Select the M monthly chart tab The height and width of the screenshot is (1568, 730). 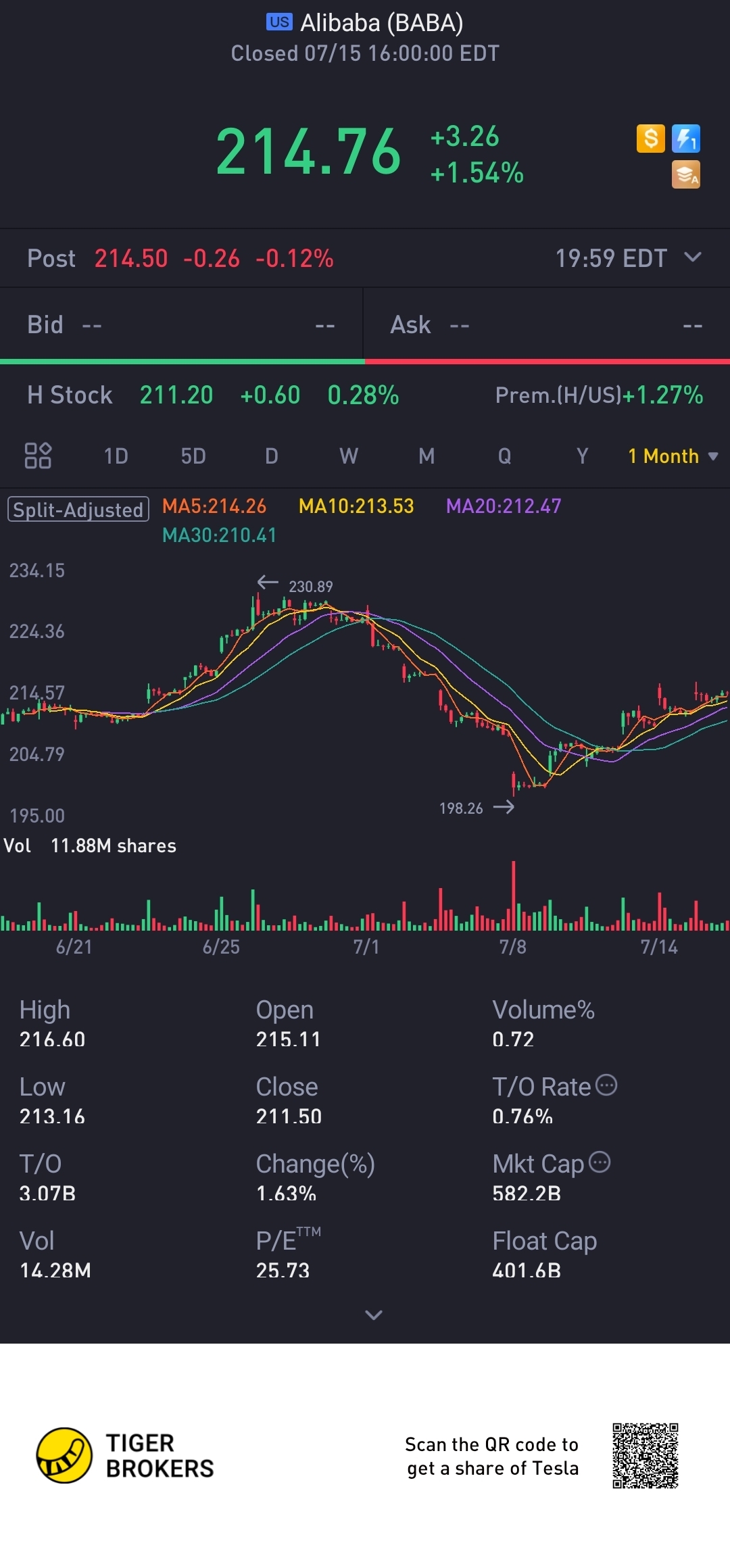[427, 456]
